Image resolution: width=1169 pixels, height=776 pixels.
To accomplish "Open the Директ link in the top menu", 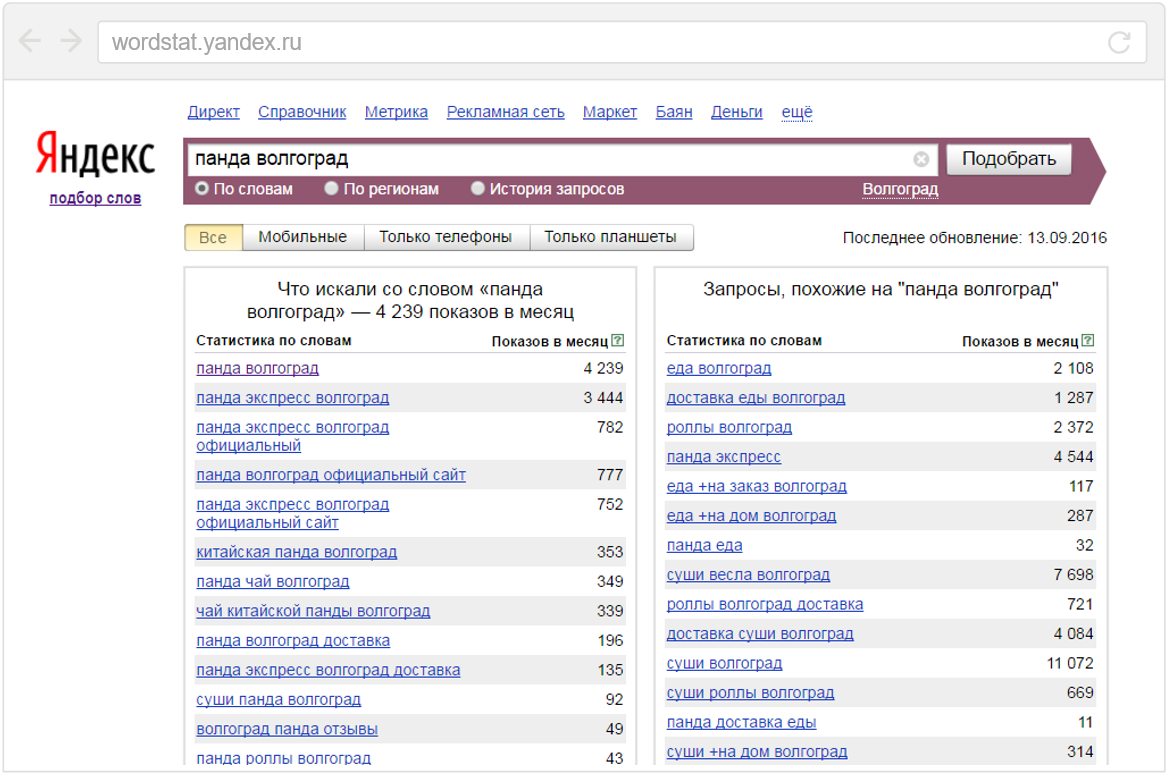I will click(213, 112).
